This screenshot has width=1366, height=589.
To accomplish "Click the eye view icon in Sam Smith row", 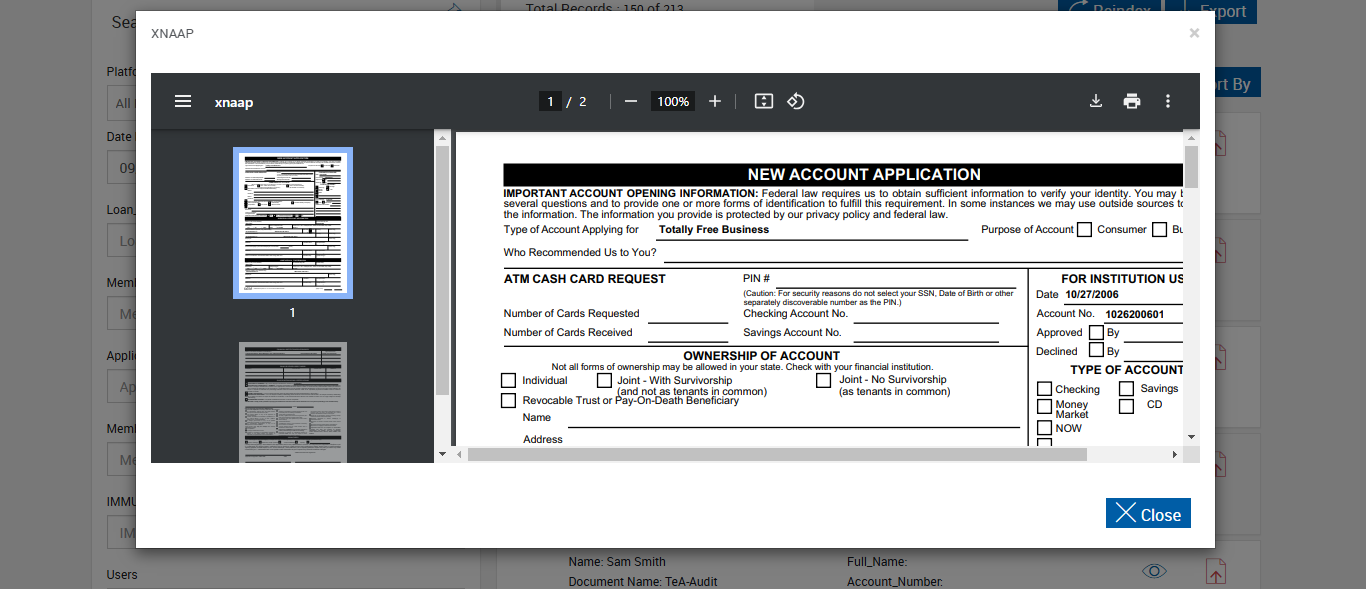I will 1154,571.
